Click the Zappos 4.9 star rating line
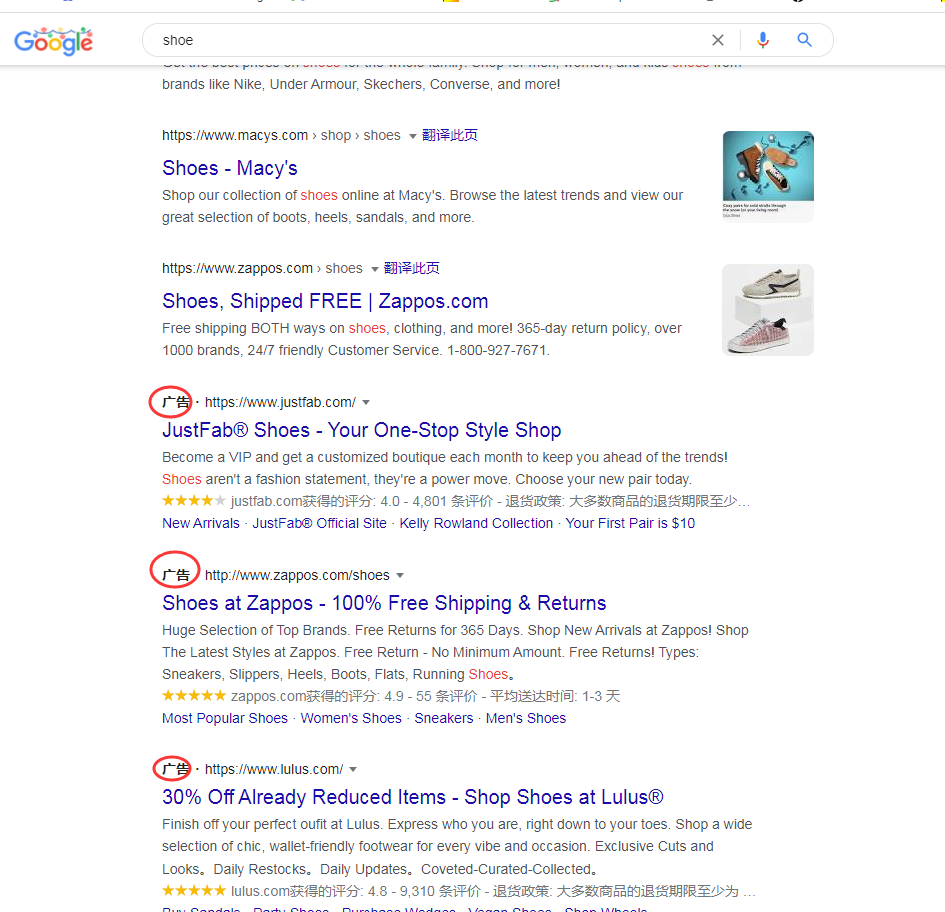The width and height of the screenshot is (945, 912). (x=391, y=696)
